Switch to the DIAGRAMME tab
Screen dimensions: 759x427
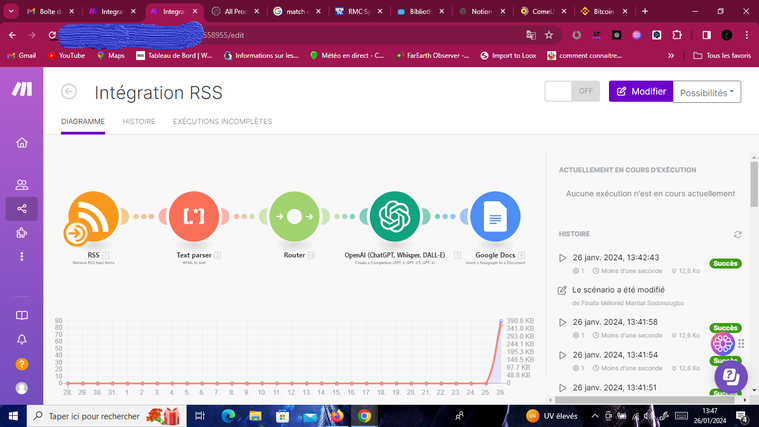tap(83, 122)
